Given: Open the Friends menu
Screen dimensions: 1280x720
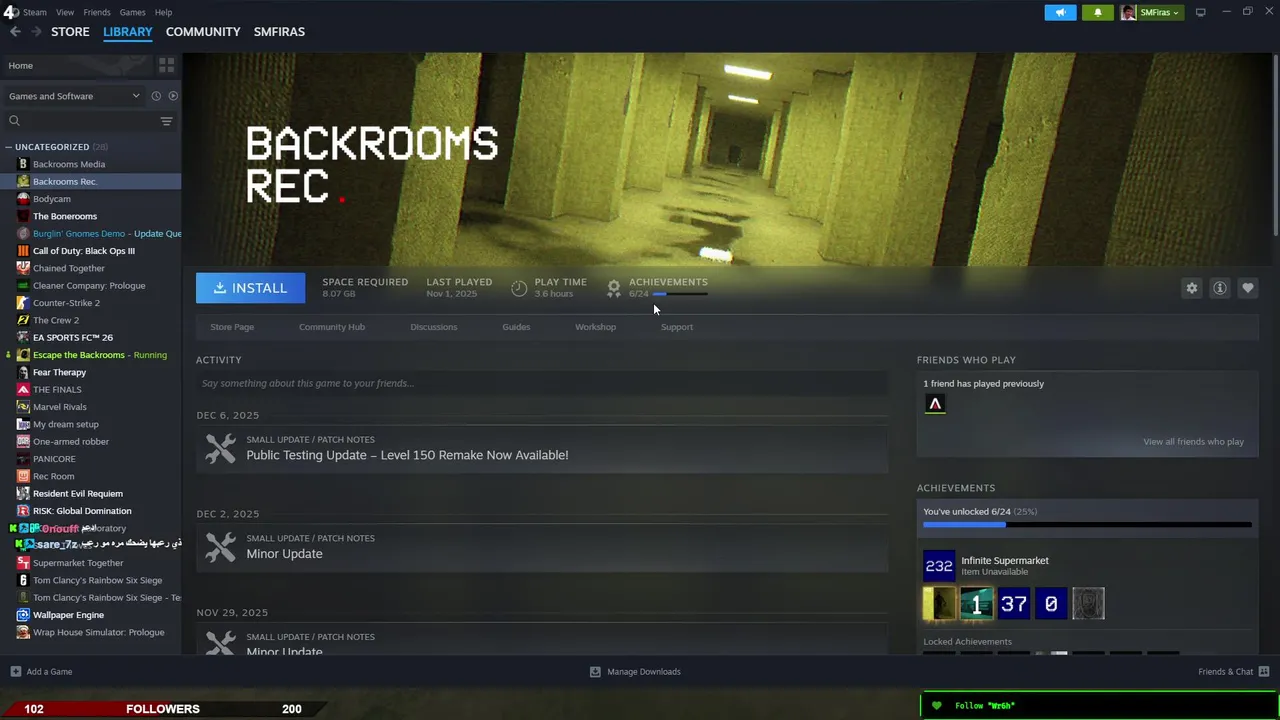Looking at the screenshot, I should [97, 12].
